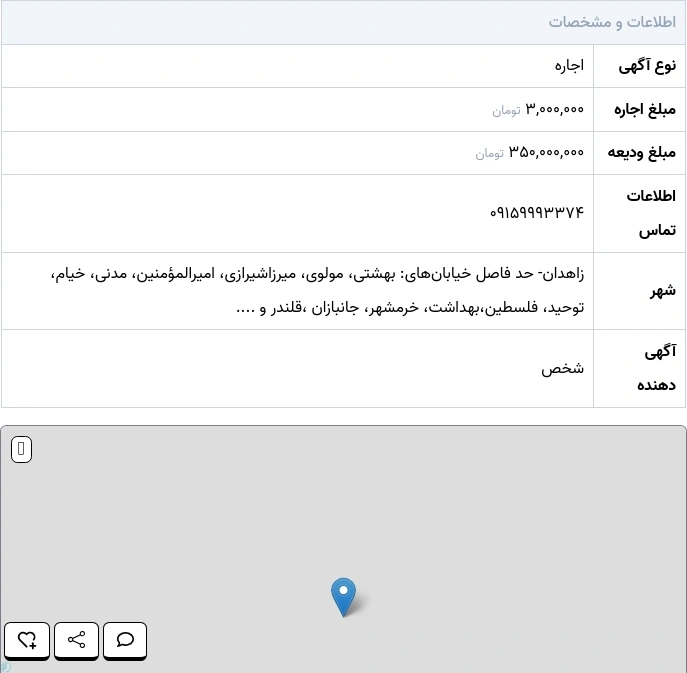Click the آگهی دهنده row label
This screenshot has width=687, height=673.
pos(656,368)
